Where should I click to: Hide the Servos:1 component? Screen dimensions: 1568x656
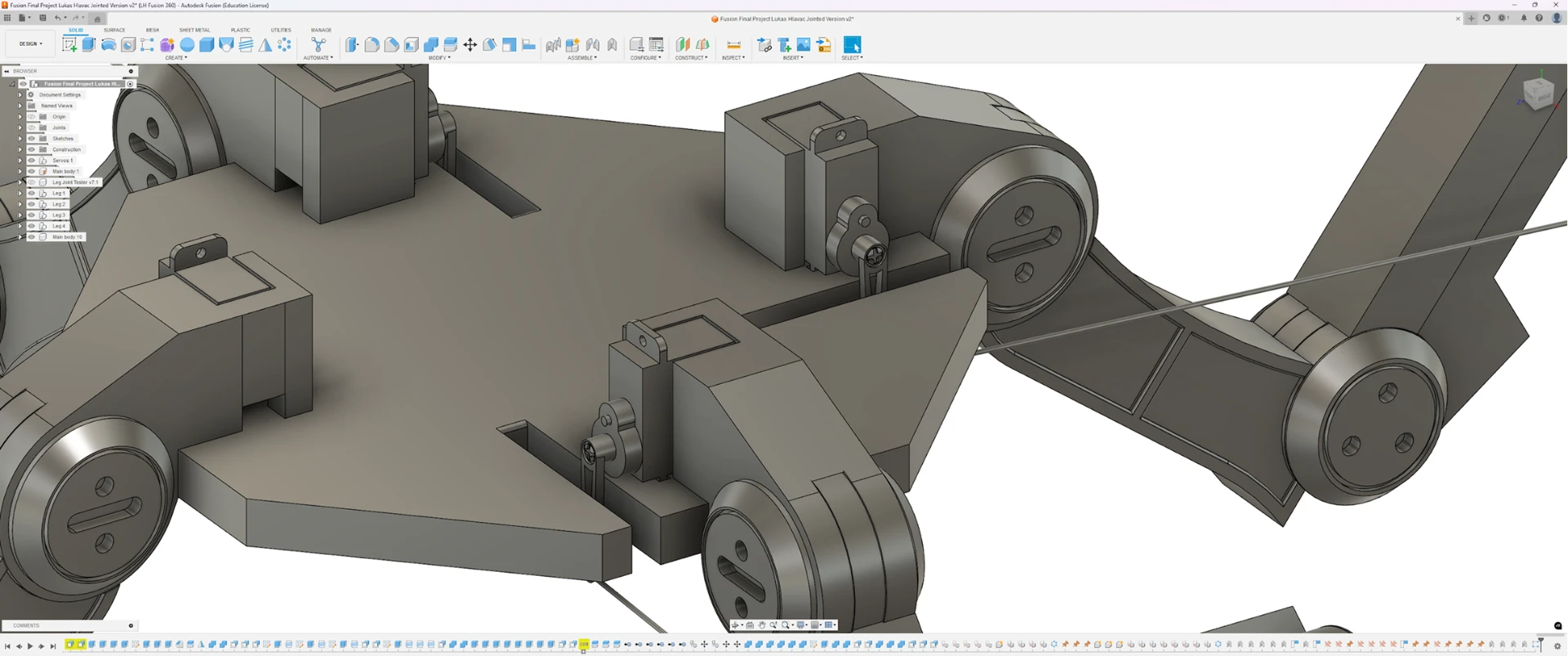32,160
